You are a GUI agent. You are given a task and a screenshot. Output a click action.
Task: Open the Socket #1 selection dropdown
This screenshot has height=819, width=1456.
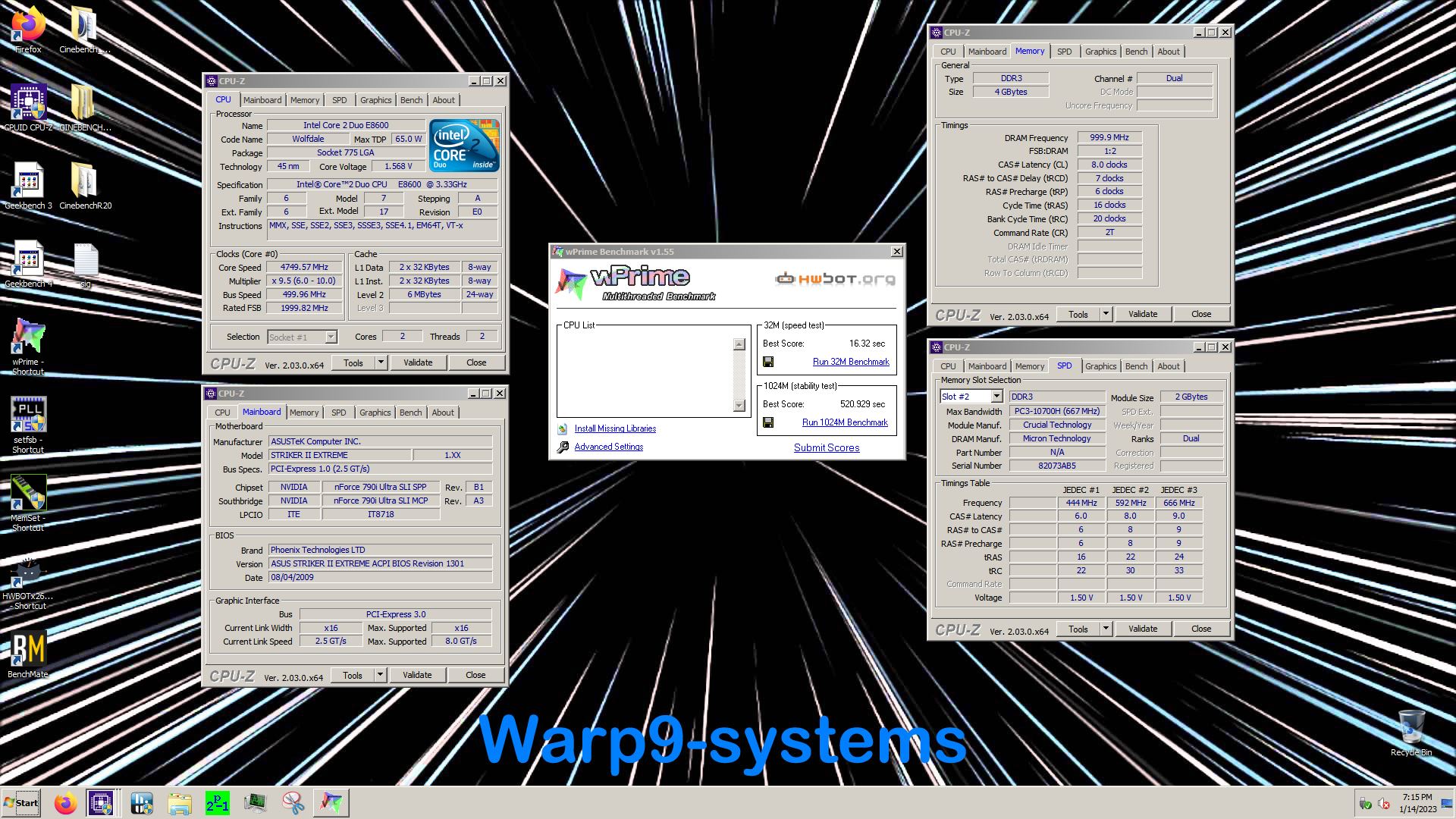coord(331,337)
